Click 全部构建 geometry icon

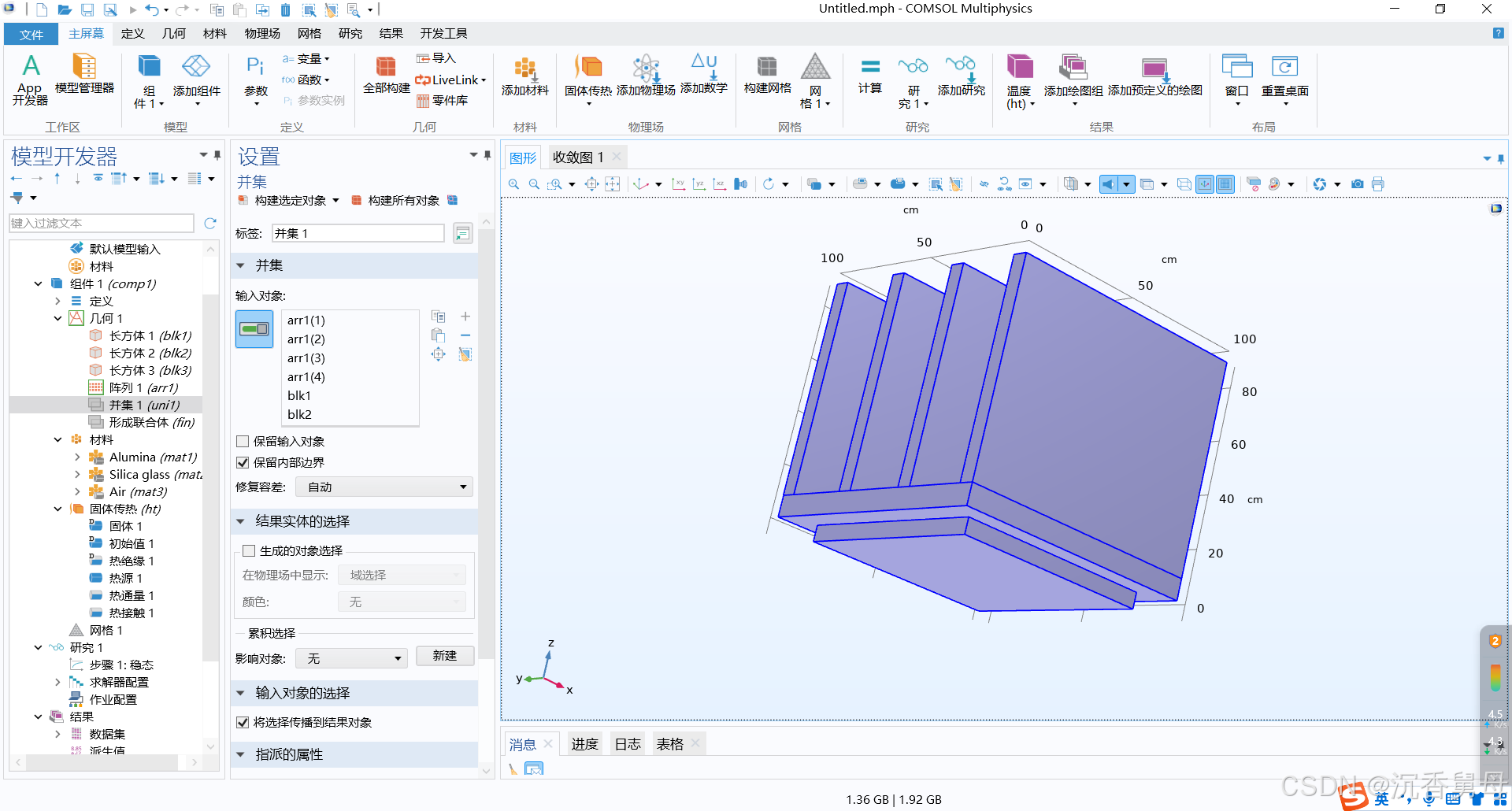(386, 75)
